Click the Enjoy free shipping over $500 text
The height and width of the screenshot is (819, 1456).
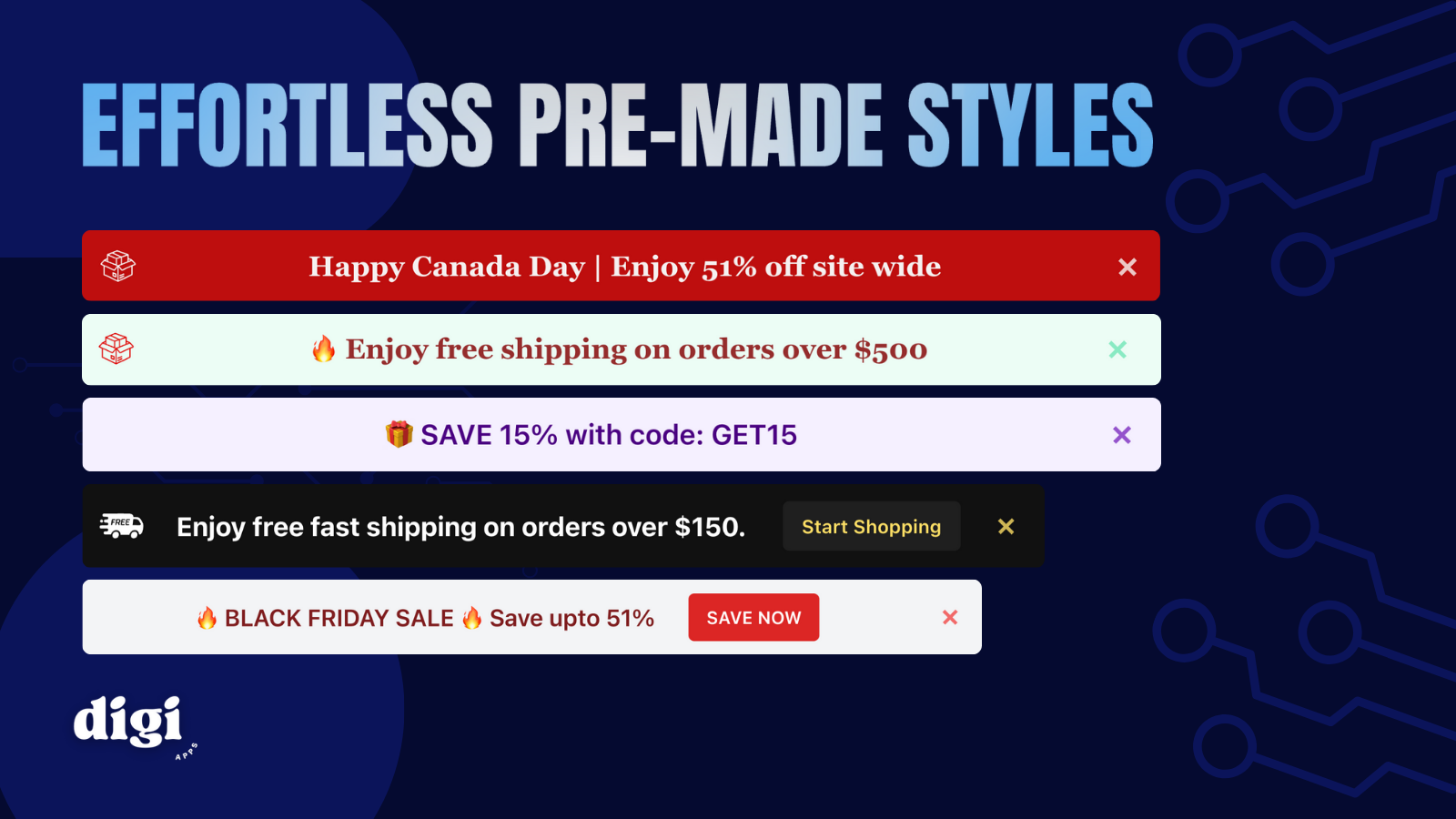tap(636, 349)
